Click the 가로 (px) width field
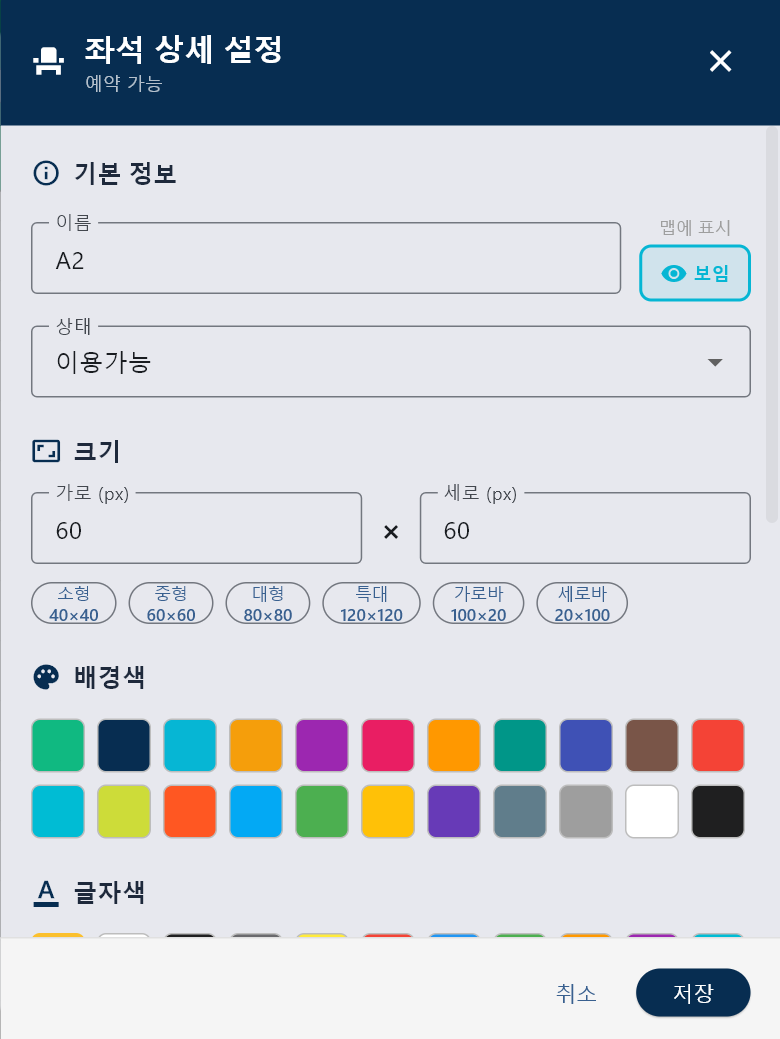Screen dimensions: 780x1039 pyautogui.click(x=196, y=529)
